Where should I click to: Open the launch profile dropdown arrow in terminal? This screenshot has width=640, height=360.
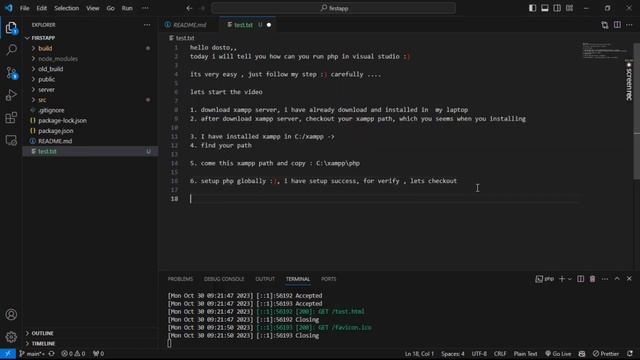[569, 279]
